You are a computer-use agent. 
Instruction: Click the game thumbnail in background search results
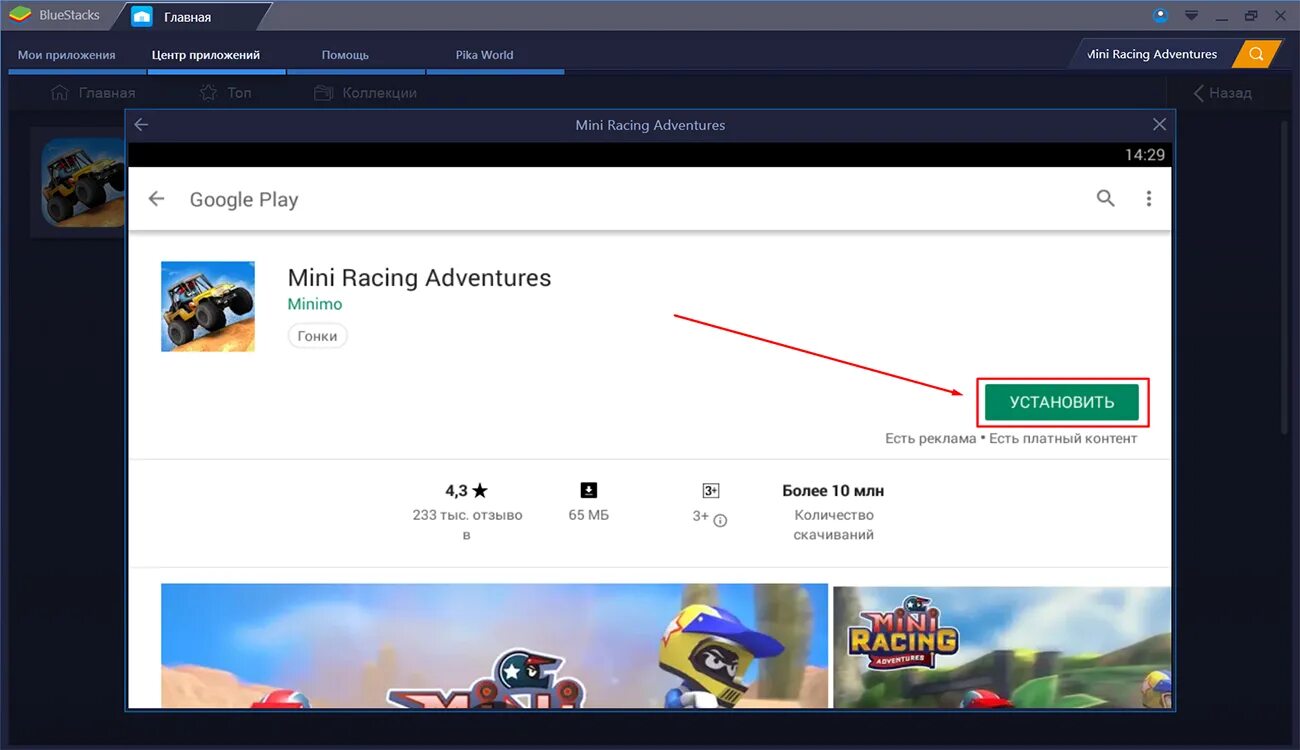point(82,182)
